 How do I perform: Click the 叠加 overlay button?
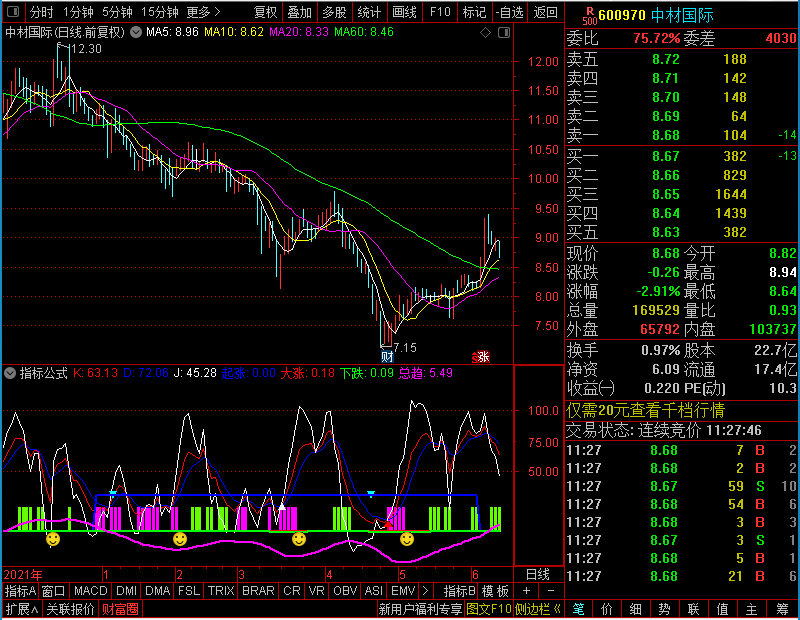[x=299, y=12]
